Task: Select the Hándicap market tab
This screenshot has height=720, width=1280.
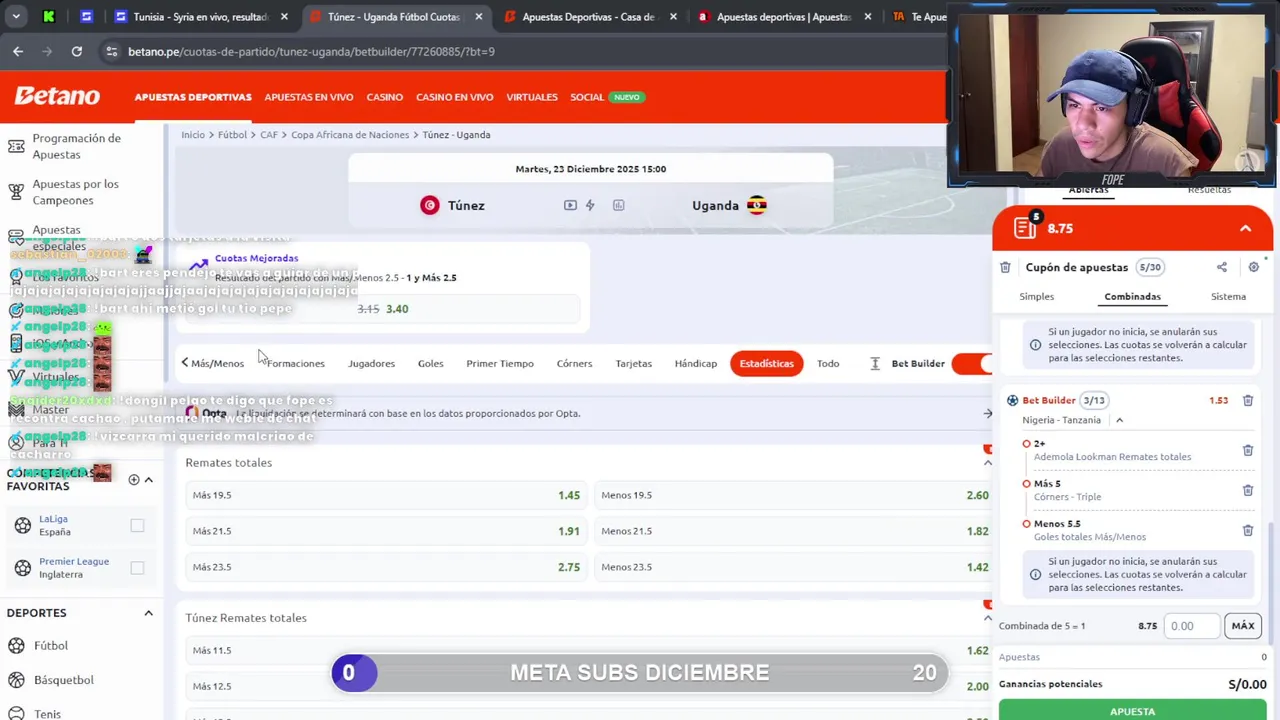Action: pos(695,363)
